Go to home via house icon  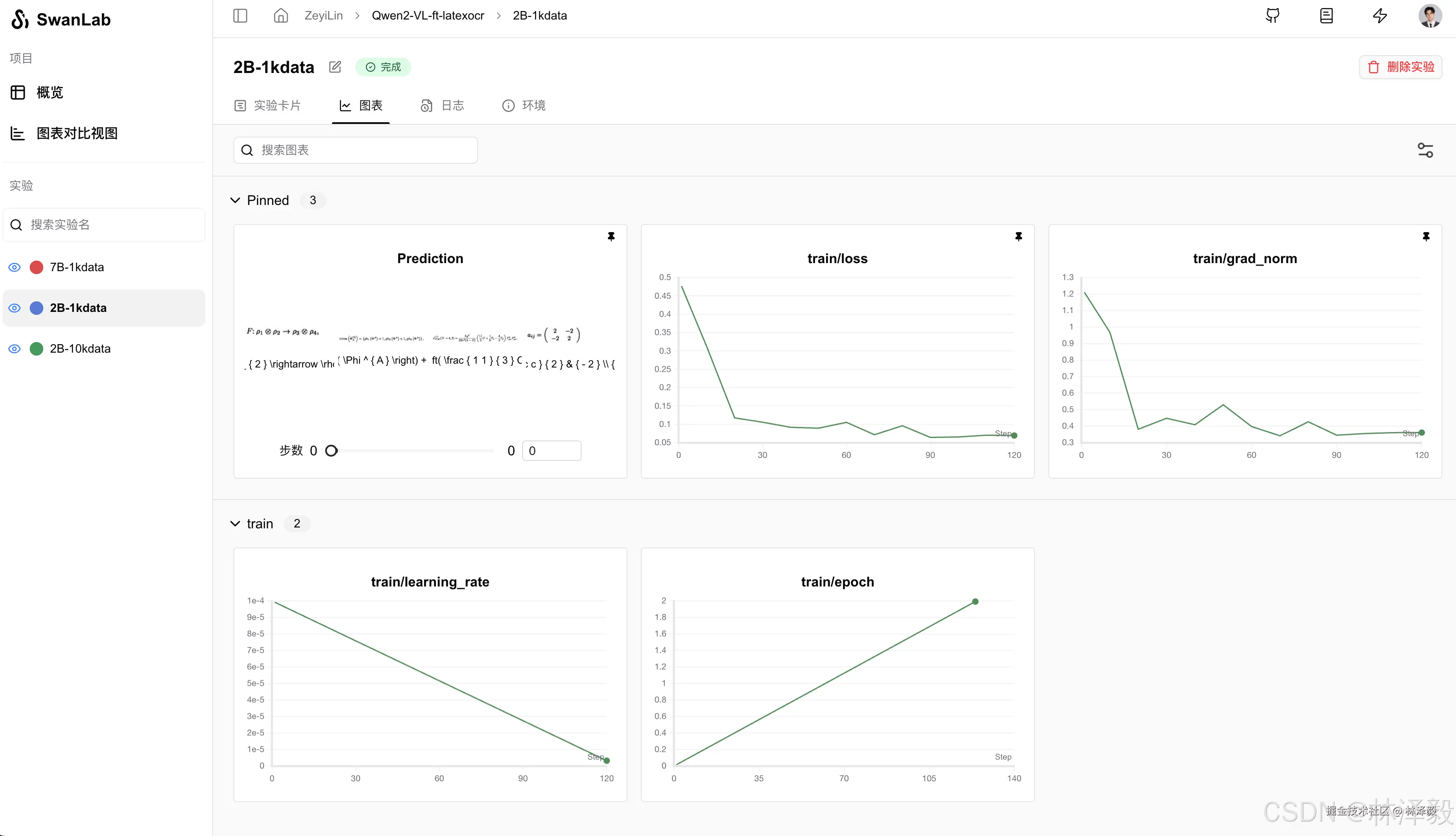click(280, 16)
